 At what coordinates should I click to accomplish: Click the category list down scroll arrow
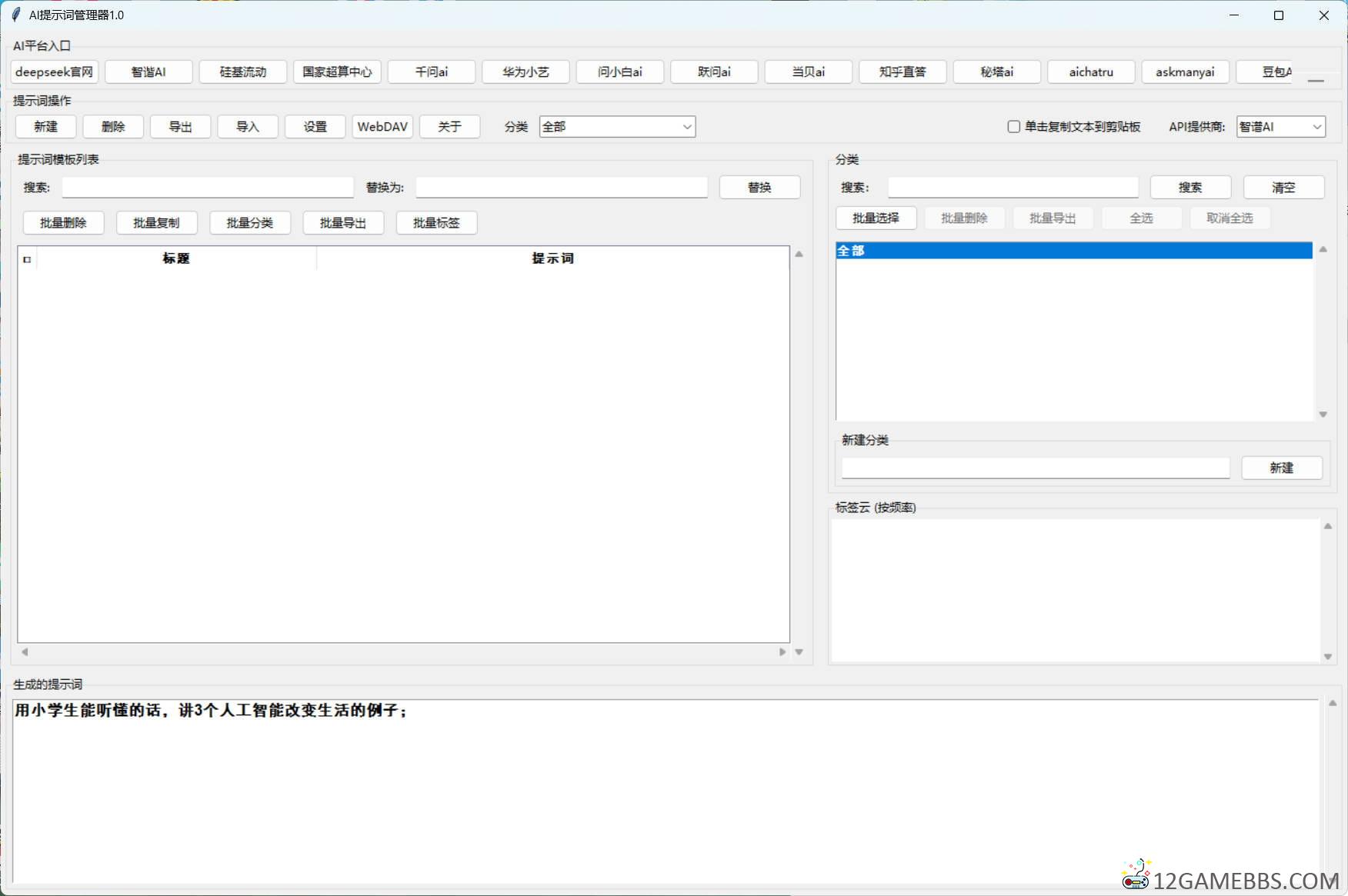[x=1323, y=415]
